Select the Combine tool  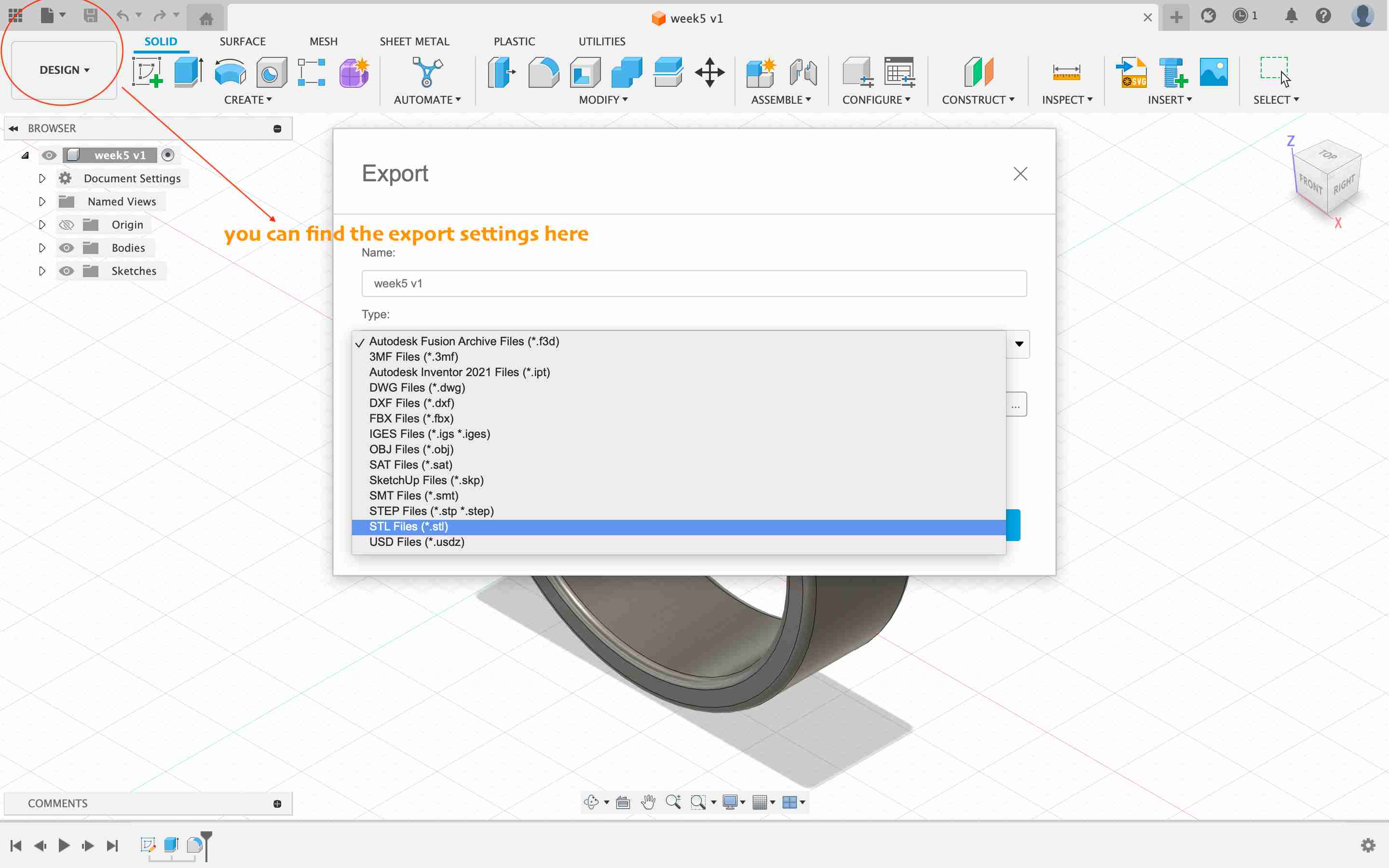coord(626,72)
